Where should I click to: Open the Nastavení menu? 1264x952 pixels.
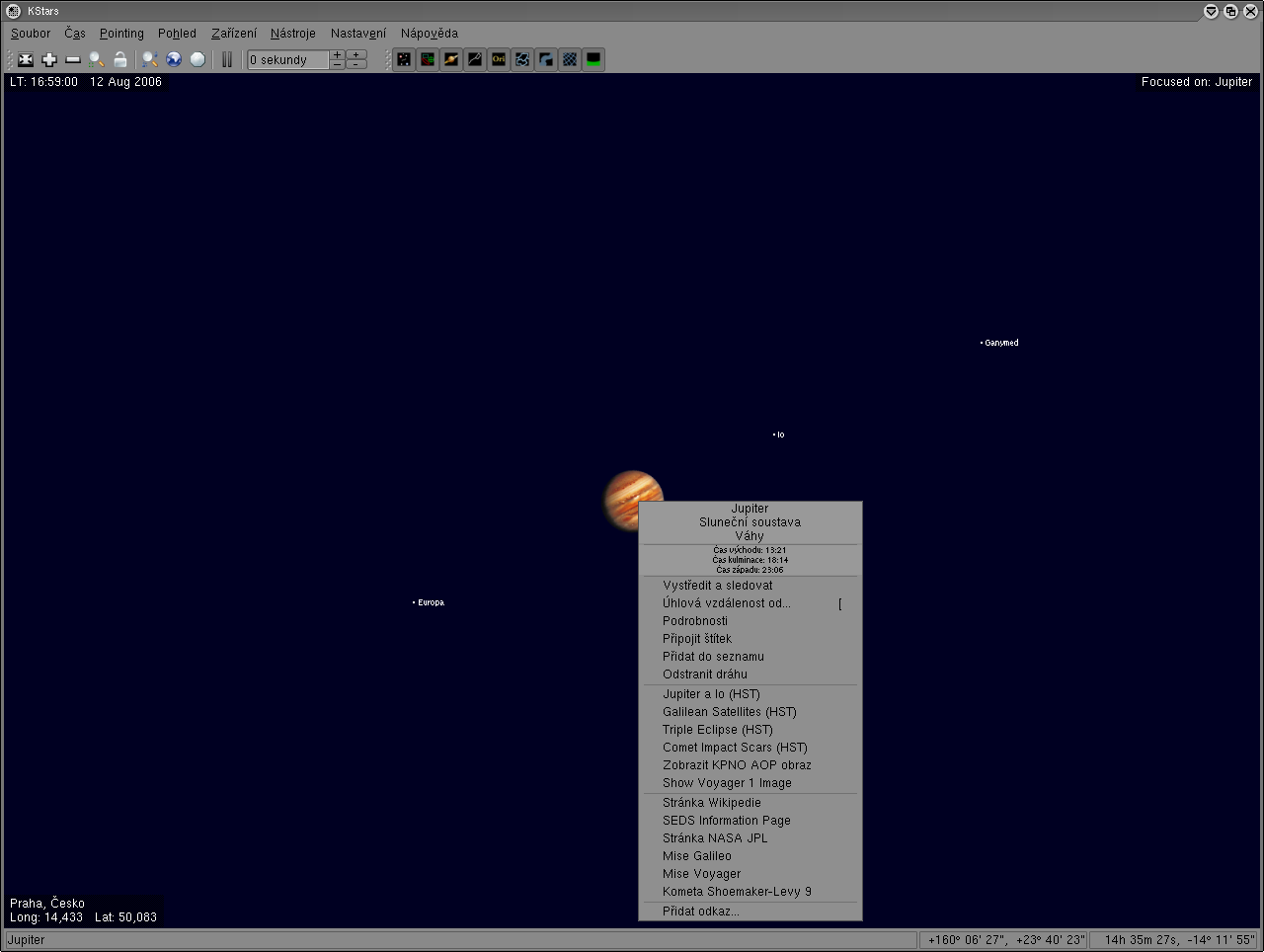click(358, 34)
